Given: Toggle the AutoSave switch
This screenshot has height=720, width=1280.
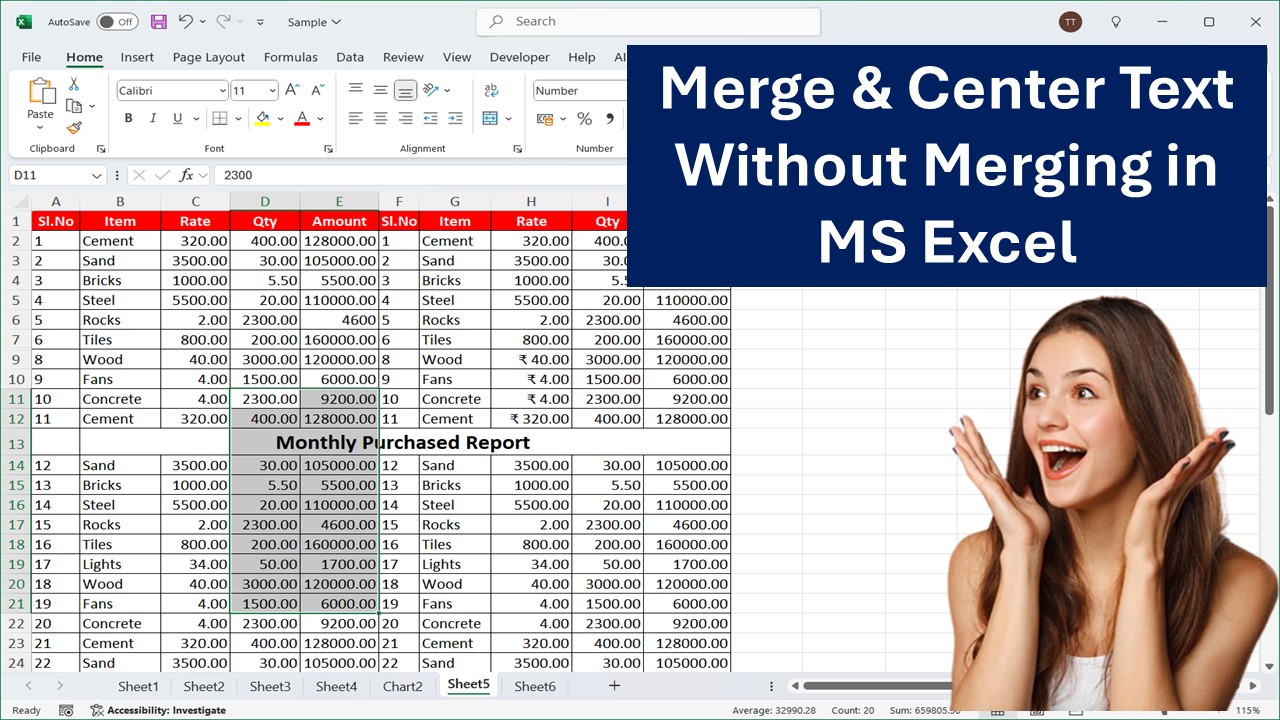Looking at the screenshot, I should coord(118,21).
